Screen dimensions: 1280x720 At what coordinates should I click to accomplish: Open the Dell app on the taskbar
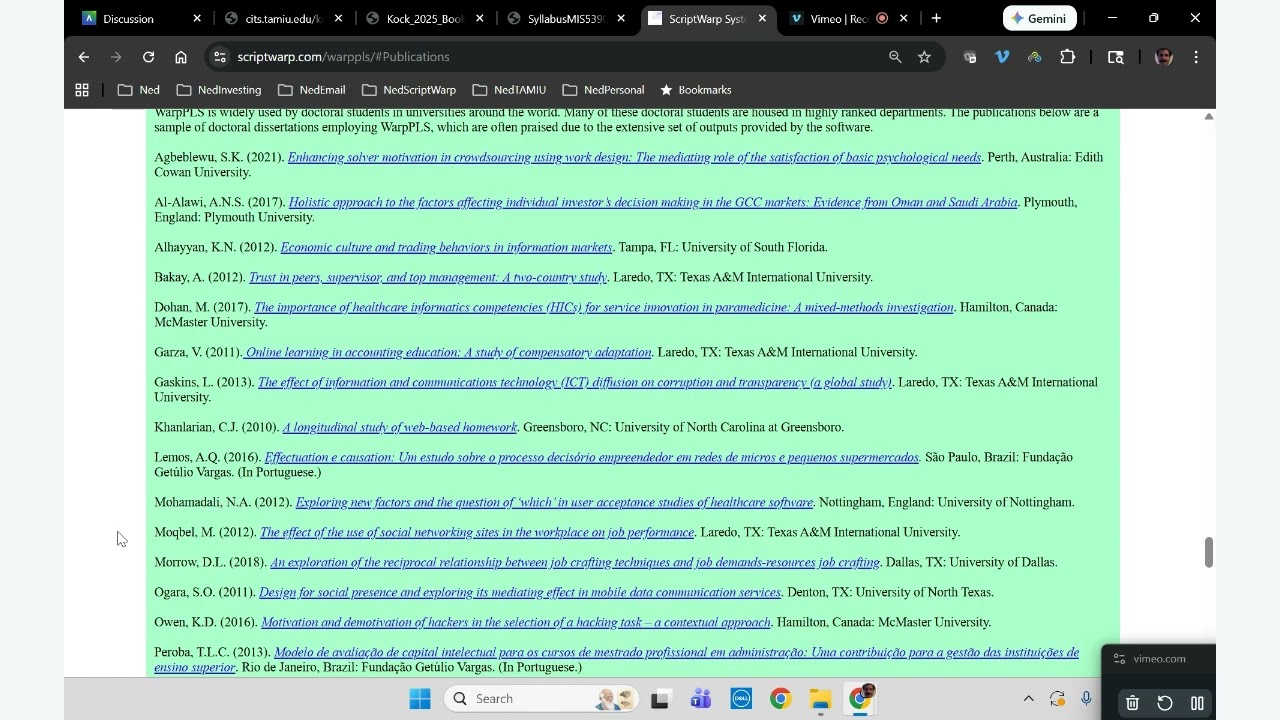(x=741, y=699)
